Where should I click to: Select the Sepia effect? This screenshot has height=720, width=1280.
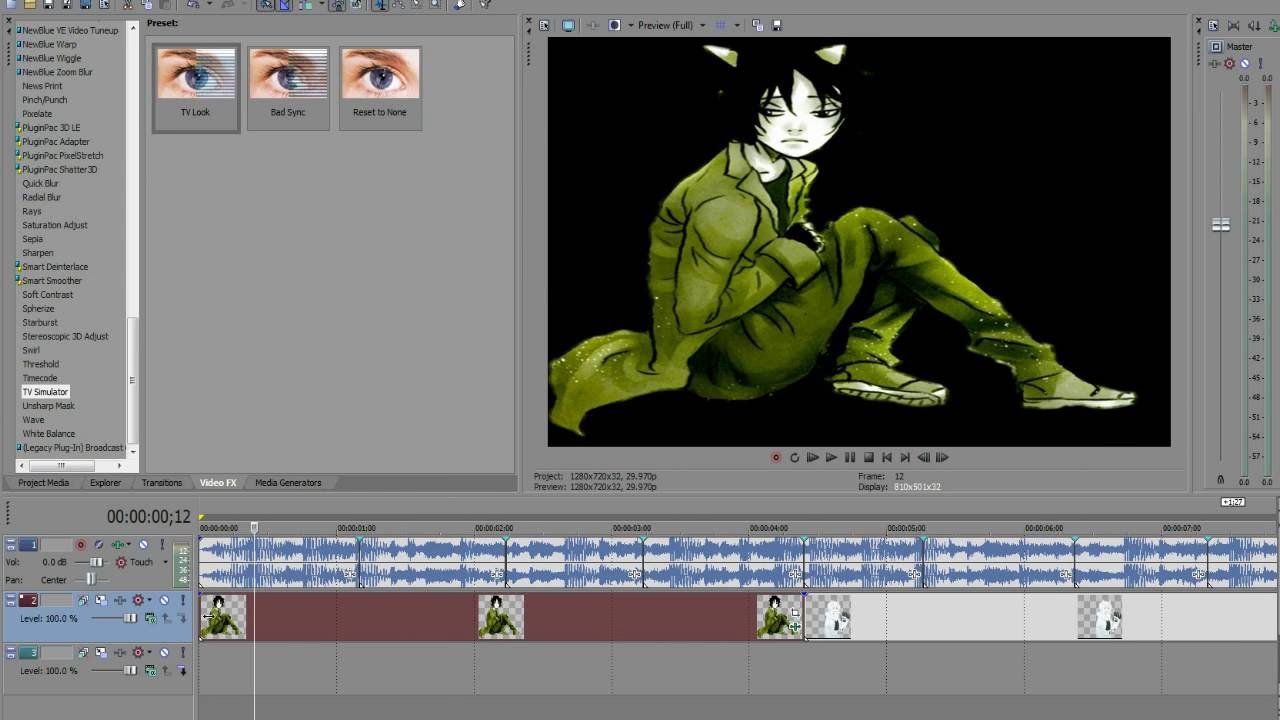[x=32, y=239]
